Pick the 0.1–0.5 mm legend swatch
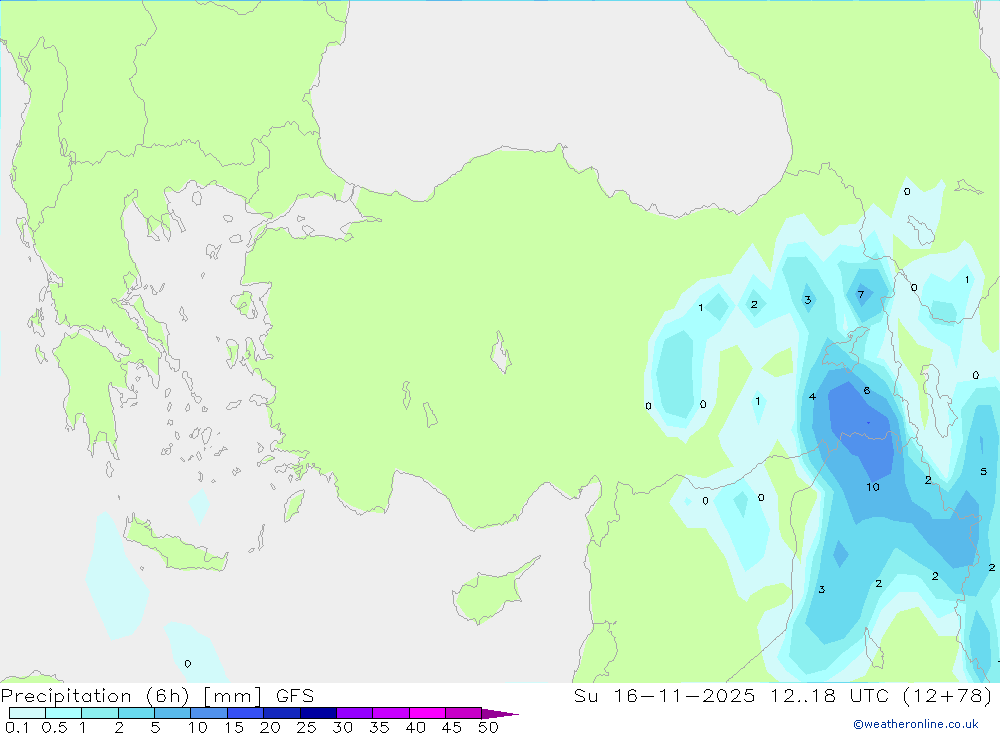The height and width of the screenshot is (733, 1000). pyautogui.click(x=27, y=713)
